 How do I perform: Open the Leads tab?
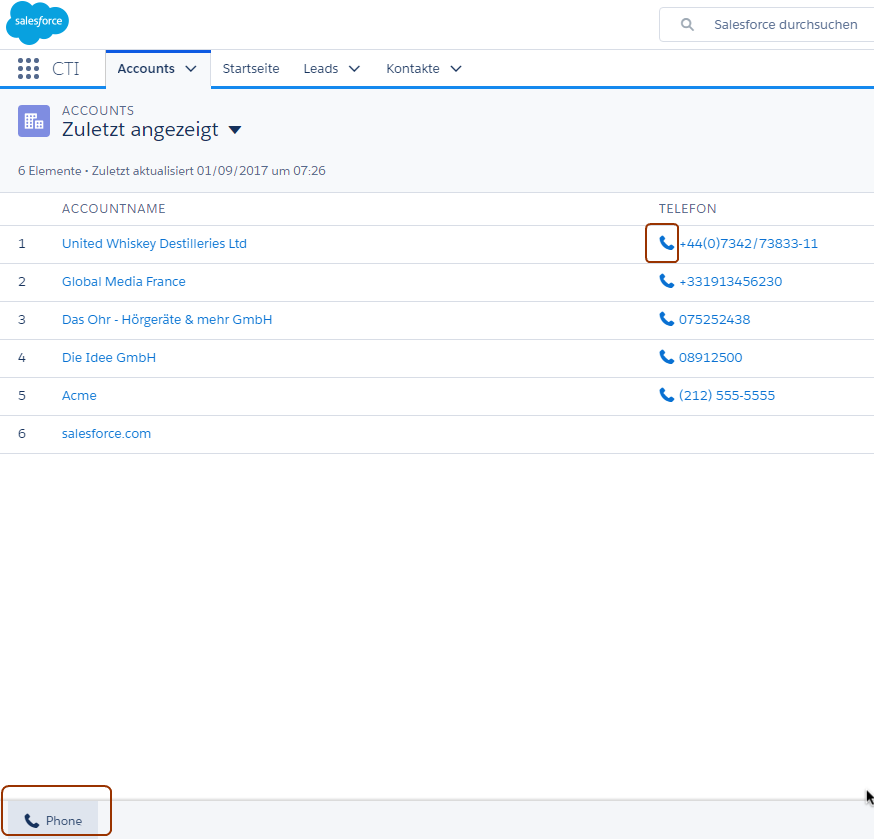point(321,69)
